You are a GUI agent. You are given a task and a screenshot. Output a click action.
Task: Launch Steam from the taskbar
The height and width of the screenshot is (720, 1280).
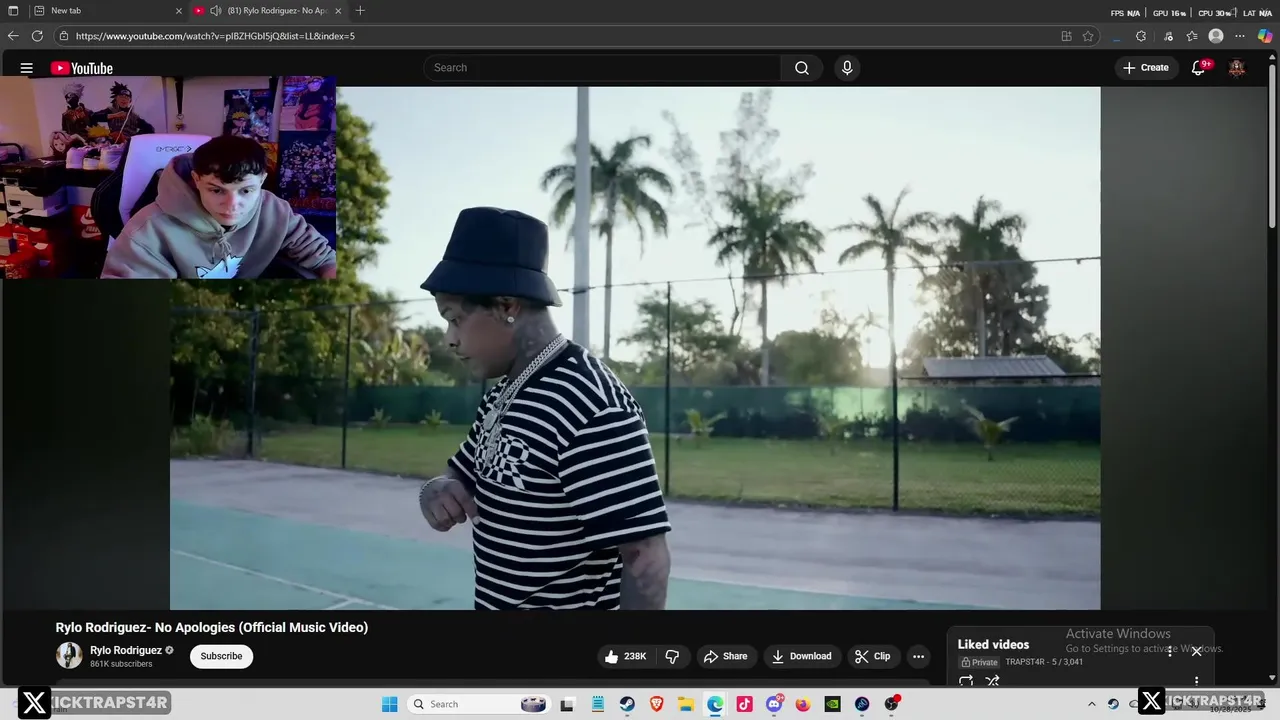(x=626, y=704)
